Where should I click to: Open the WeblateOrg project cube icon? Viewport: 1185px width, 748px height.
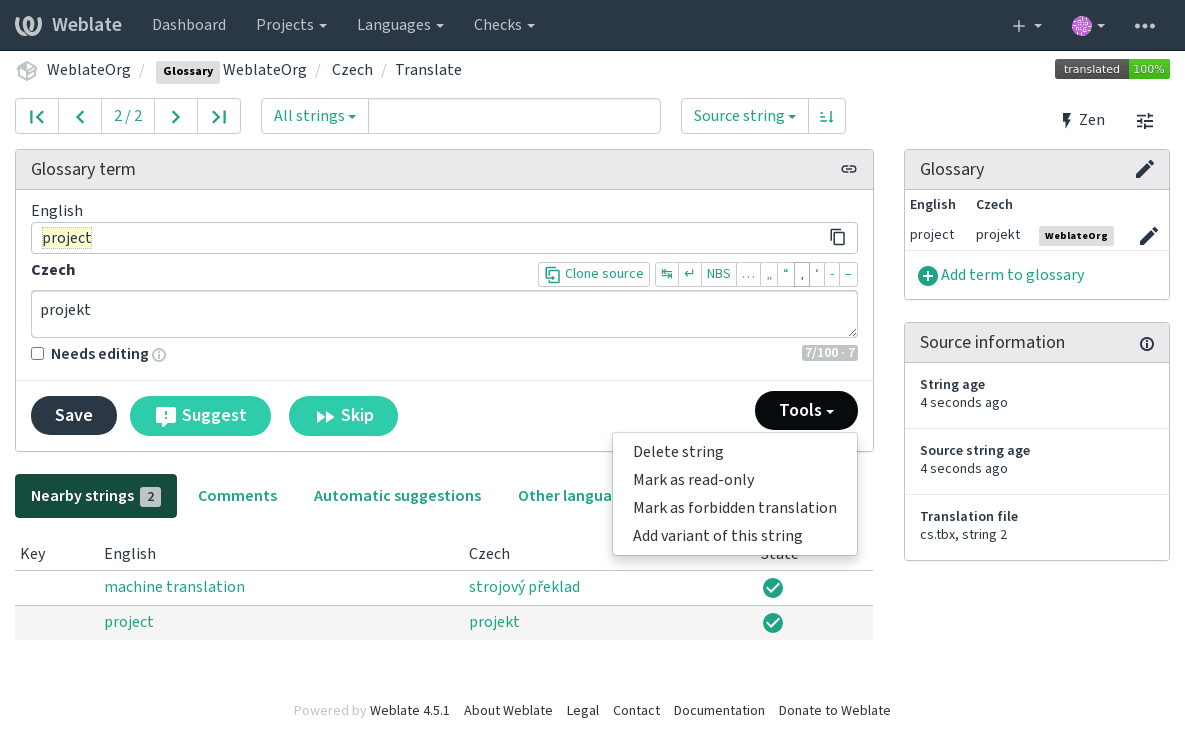point(27,70)
